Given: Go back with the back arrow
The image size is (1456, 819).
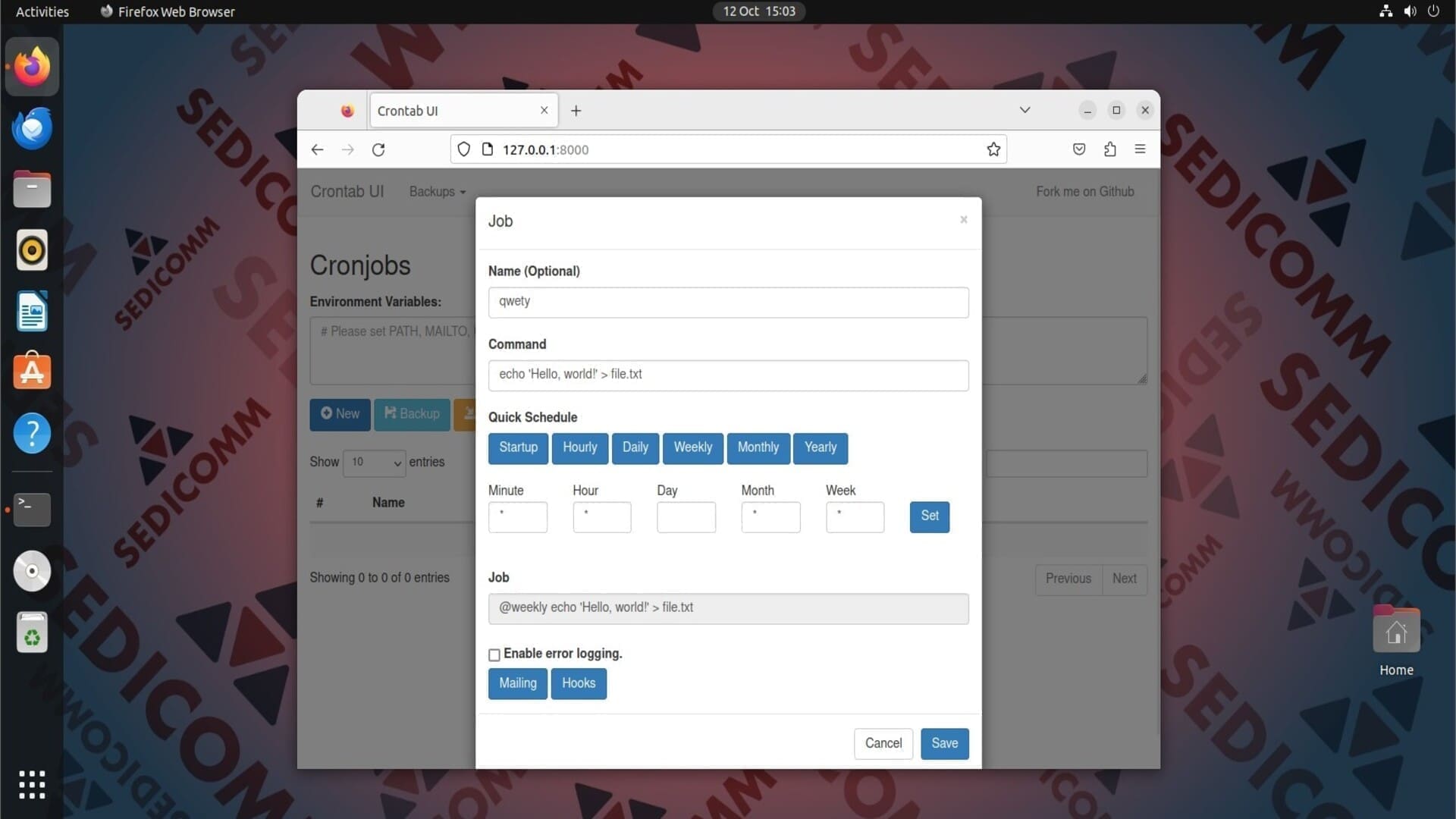Looking at the screenshot, I should click(317, 149).
